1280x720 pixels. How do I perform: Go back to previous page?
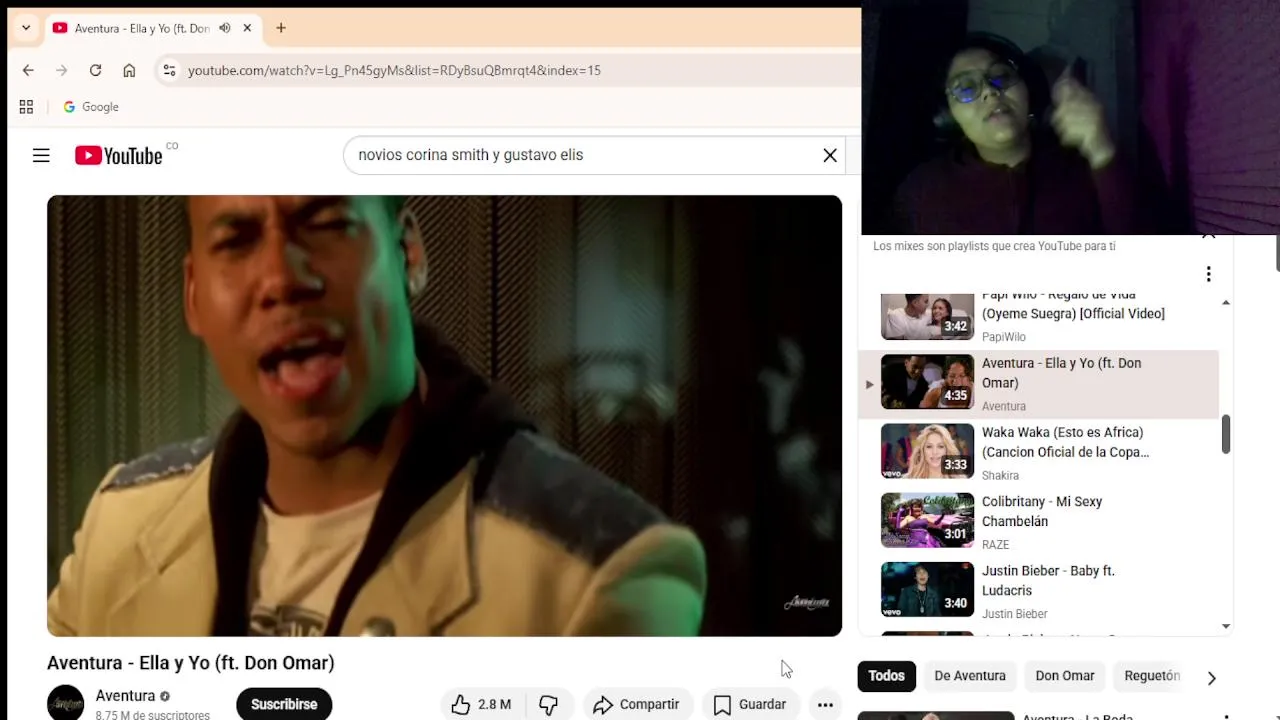click(x=28, y=70)
